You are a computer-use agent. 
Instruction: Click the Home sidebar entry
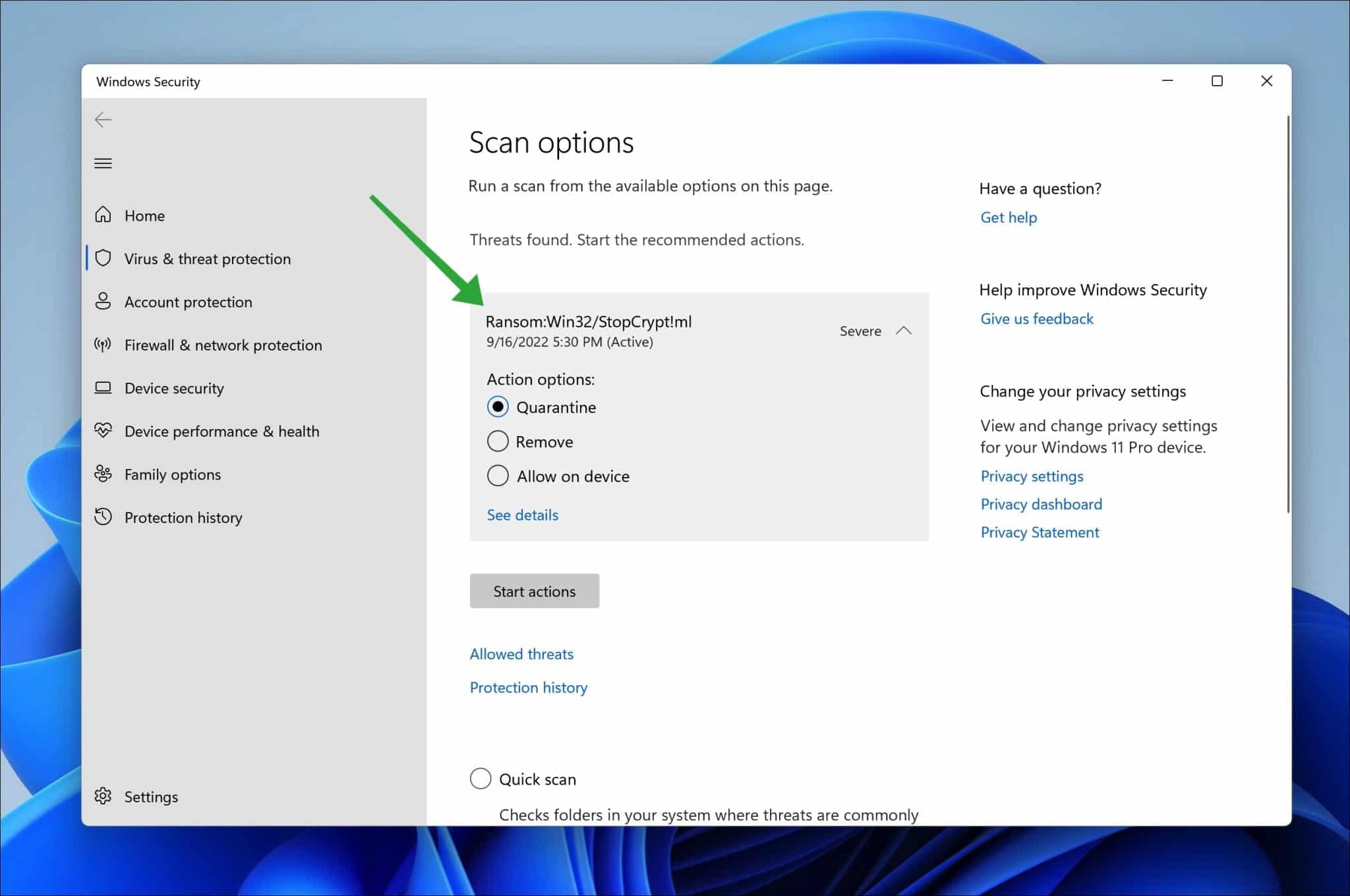coord(144,215)
